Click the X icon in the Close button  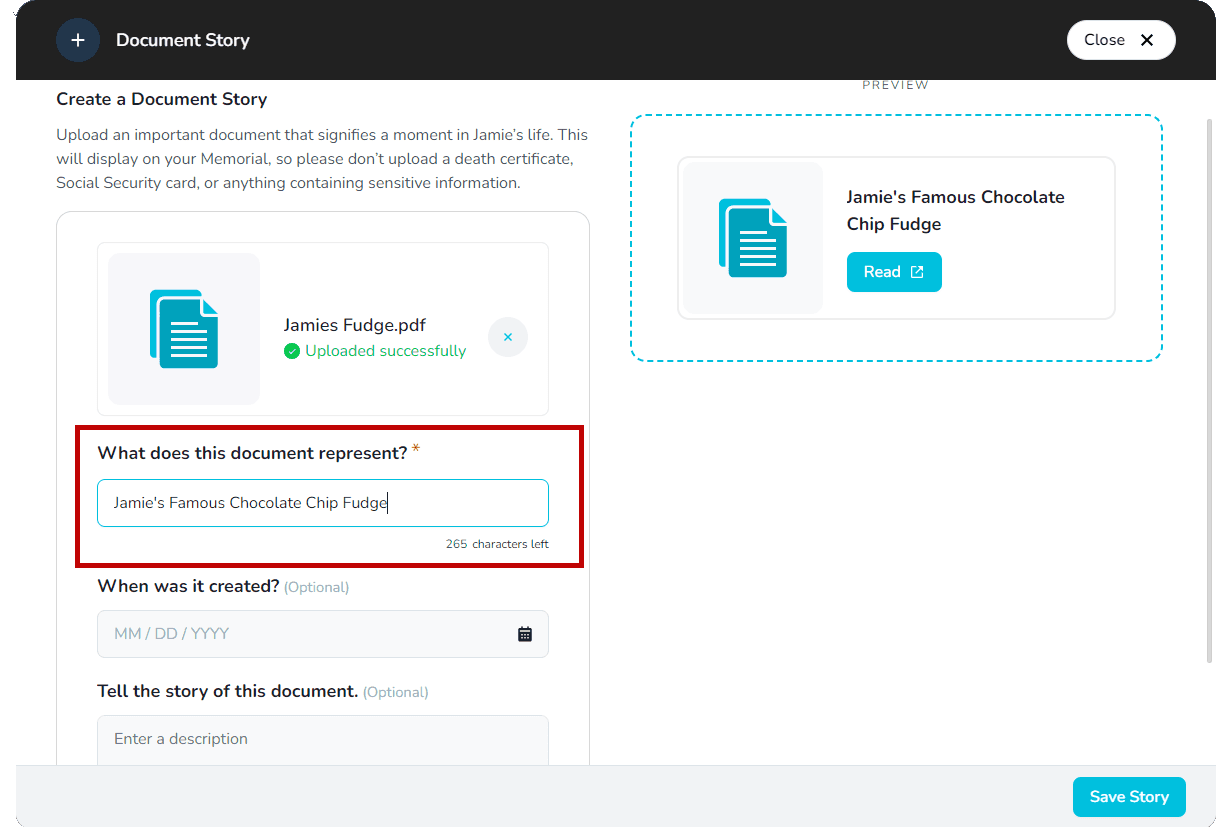(1147, 40)
